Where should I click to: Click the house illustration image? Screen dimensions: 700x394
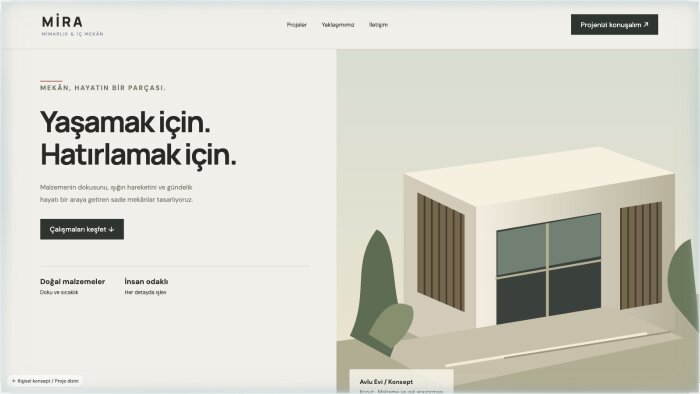(518, 221)
